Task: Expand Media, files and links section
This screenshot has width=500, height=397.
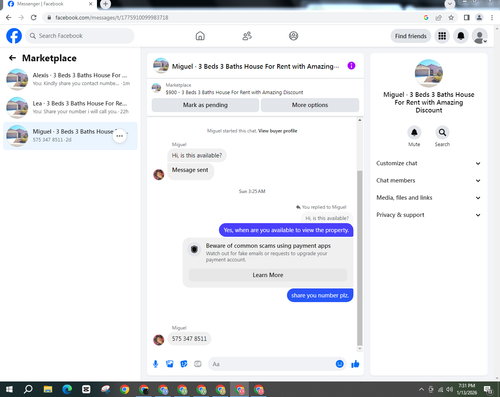Action: [429, 198]
